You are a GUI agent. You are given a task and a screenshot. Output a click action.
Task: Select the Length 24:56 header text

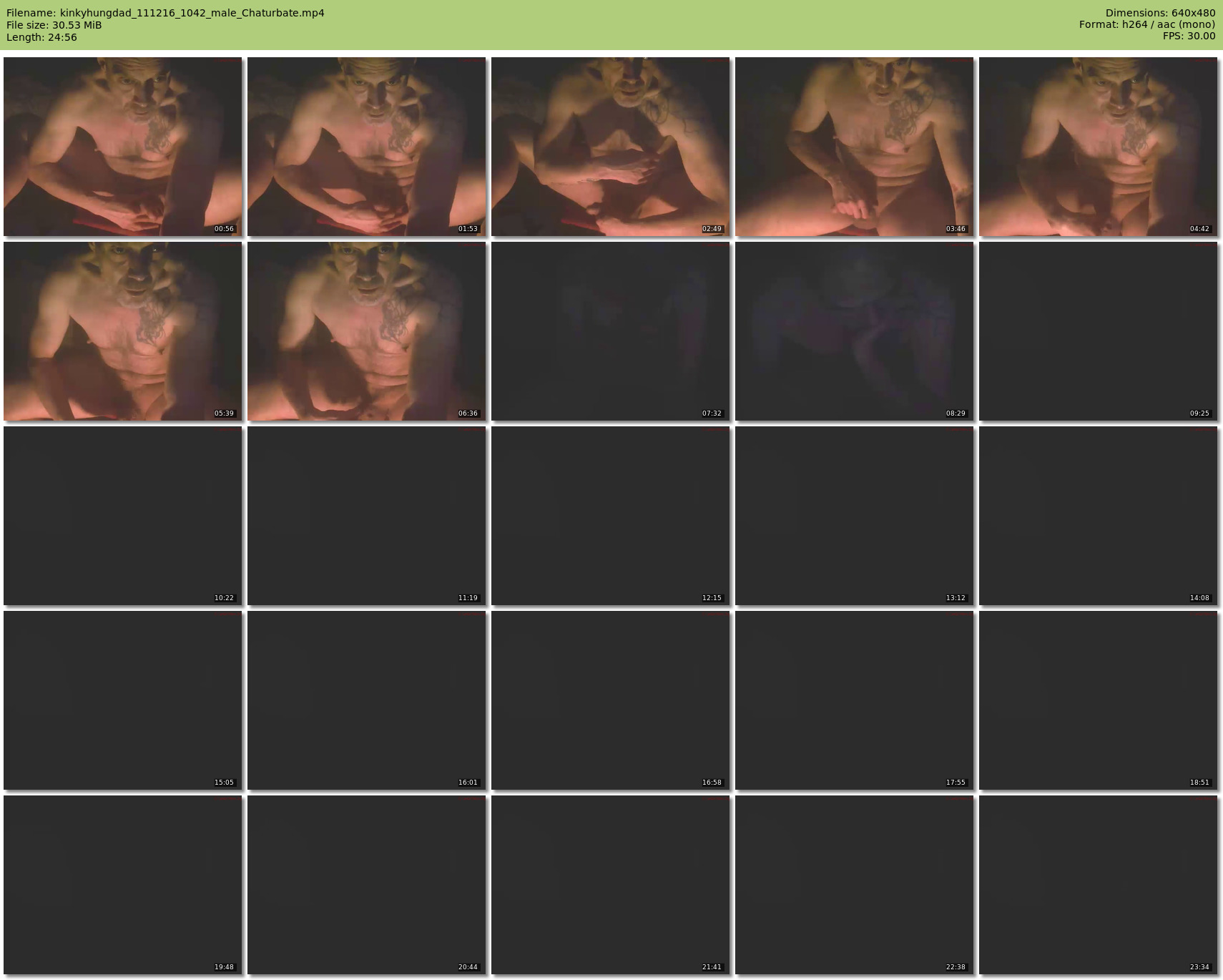pos(41,37)
